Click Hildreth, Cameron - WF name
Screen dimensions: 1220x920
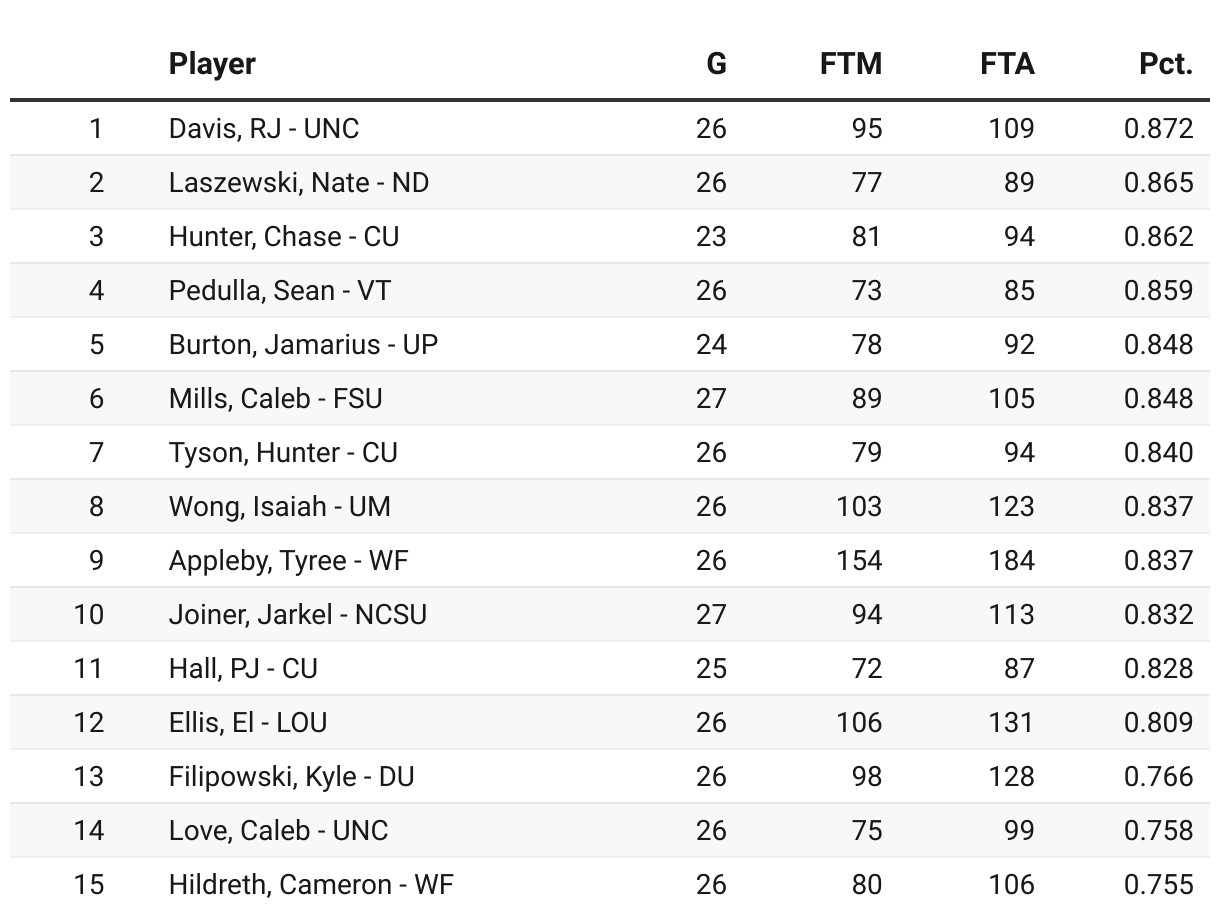(x=311, y=884)
